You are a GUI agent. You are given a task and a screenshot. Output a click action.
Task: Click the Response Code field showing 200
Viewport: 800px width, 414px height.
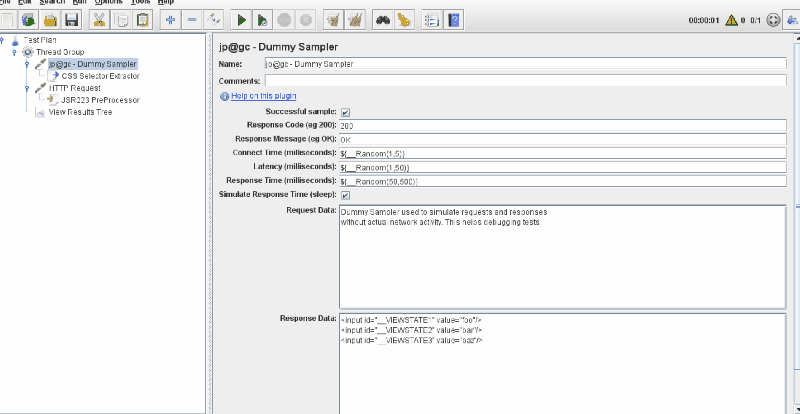pyautogui.click(x=563, y=126)
